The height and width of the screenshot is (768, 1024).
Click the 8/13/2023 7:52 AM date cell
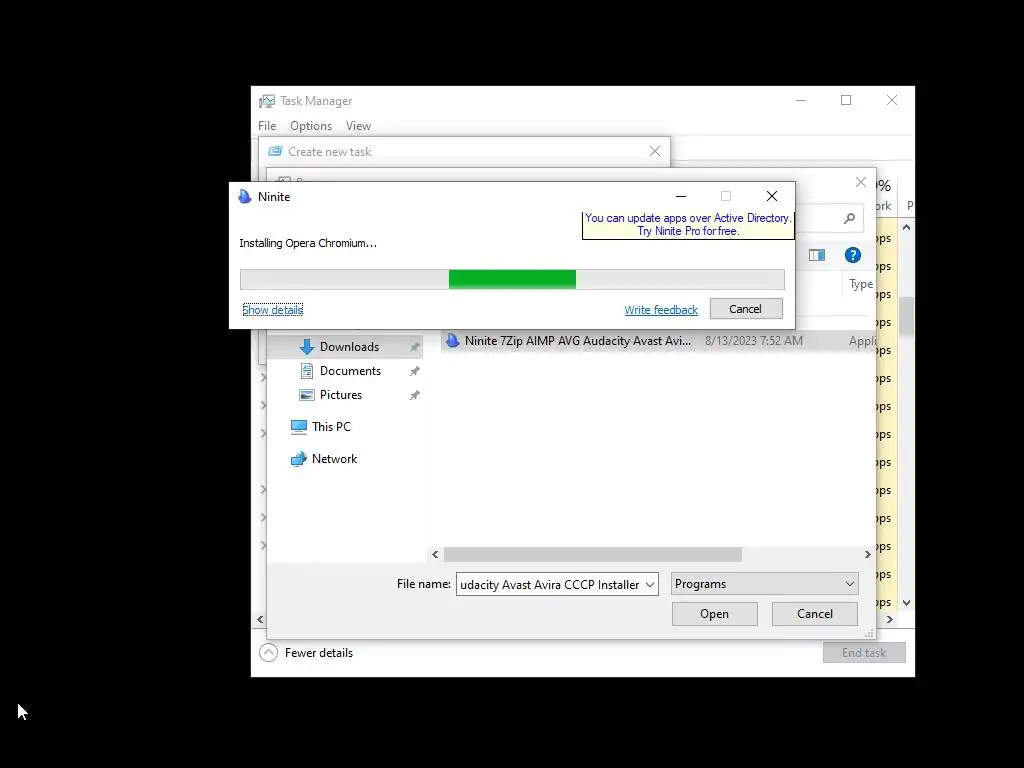click(754, 341)
